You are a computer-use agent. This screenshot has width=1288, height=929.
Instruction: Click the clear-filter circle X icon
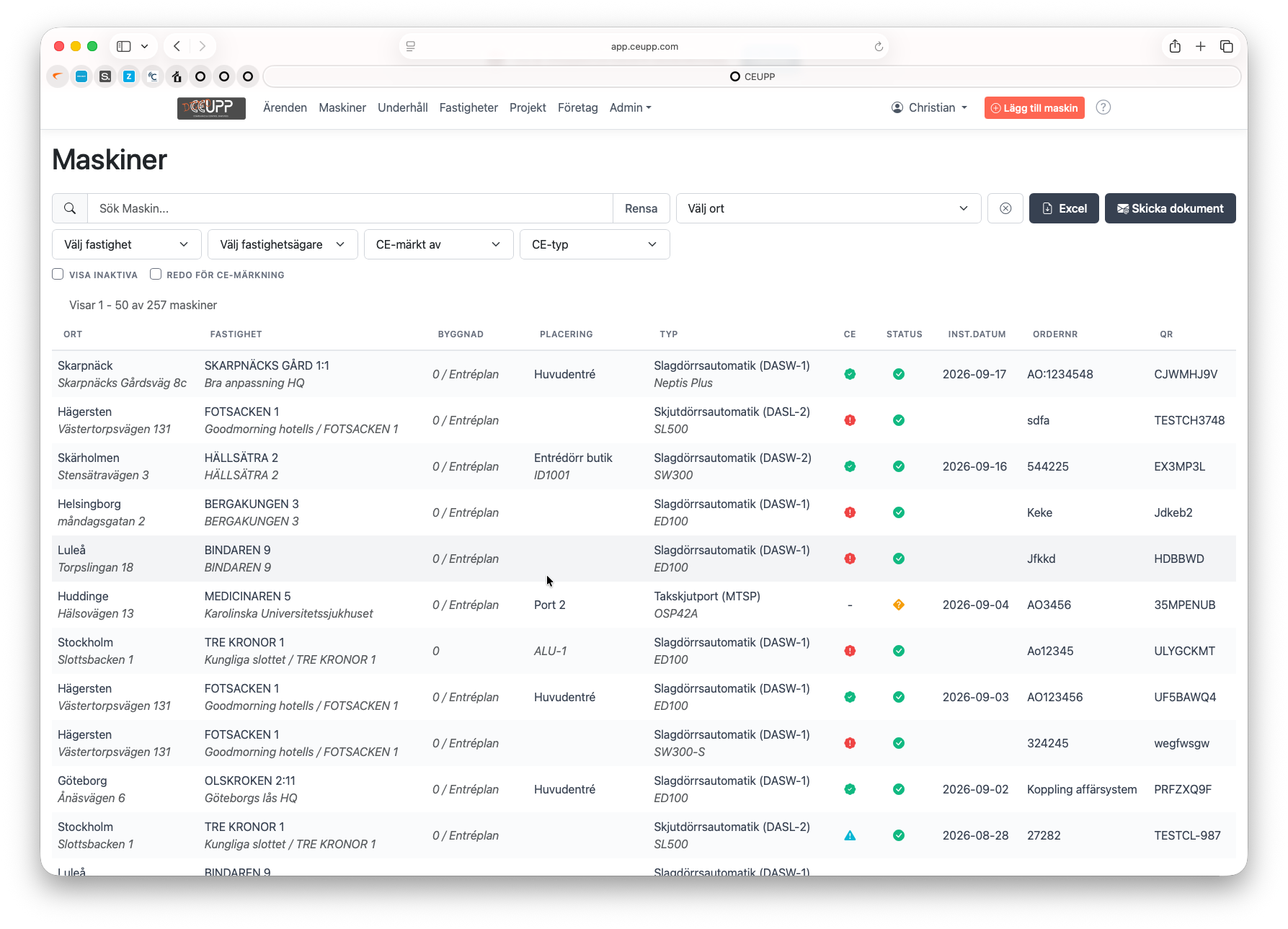[1005, 208]
